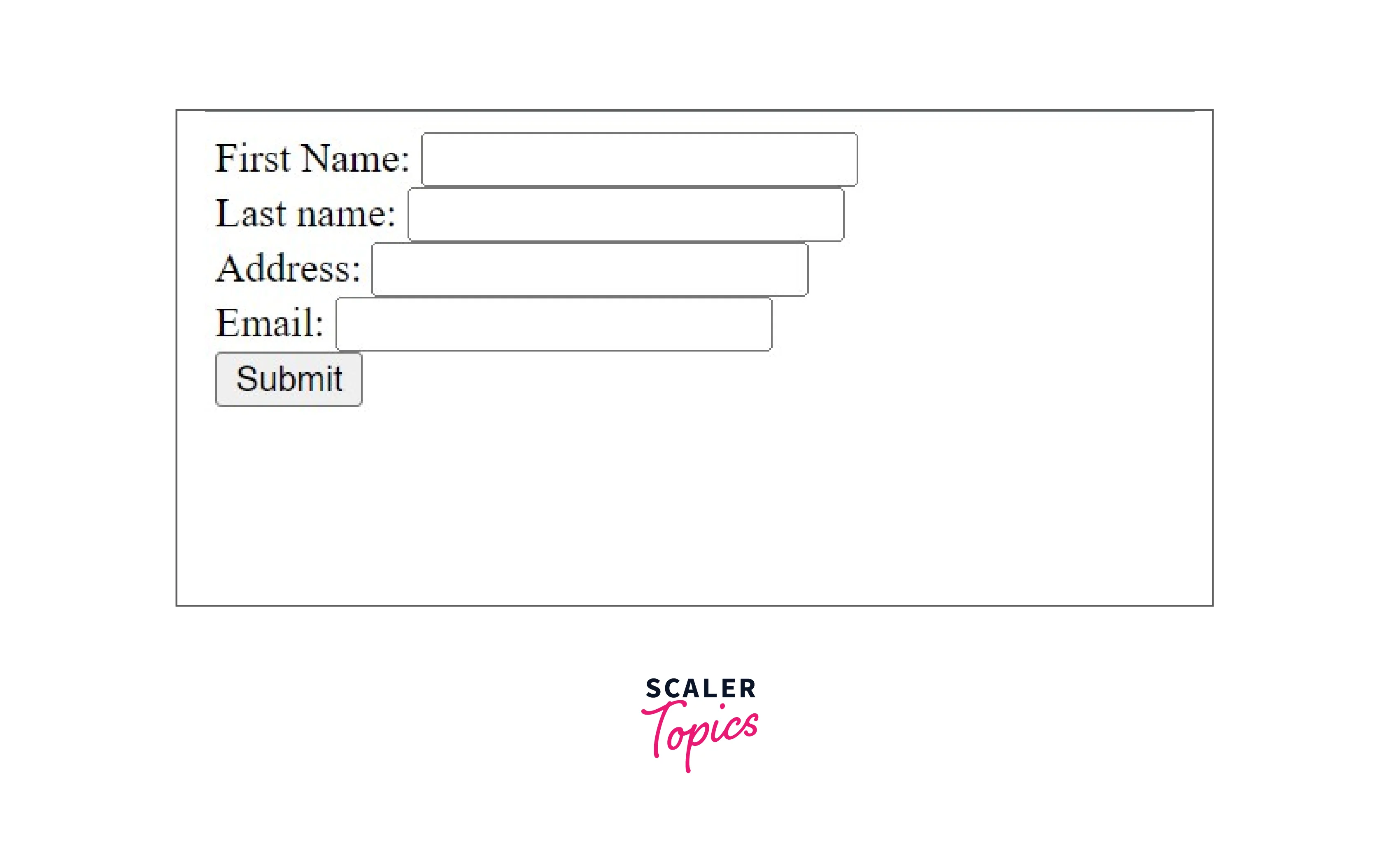The image size is (1400, 848).
Task: Click the box directly under First Name field
Action: [x=626, y=215]
